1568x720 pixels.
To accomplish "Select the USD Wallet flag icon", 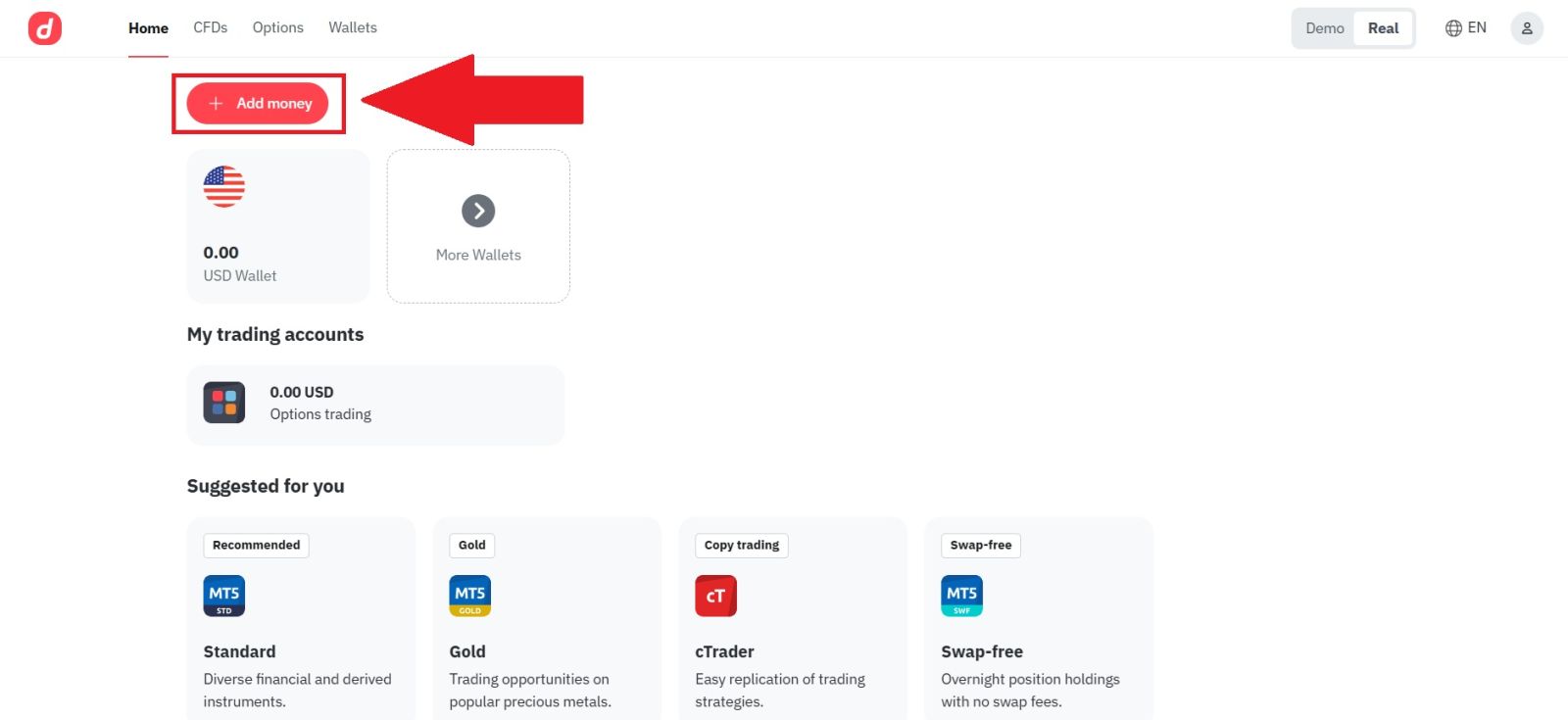I will click(224, 186).
